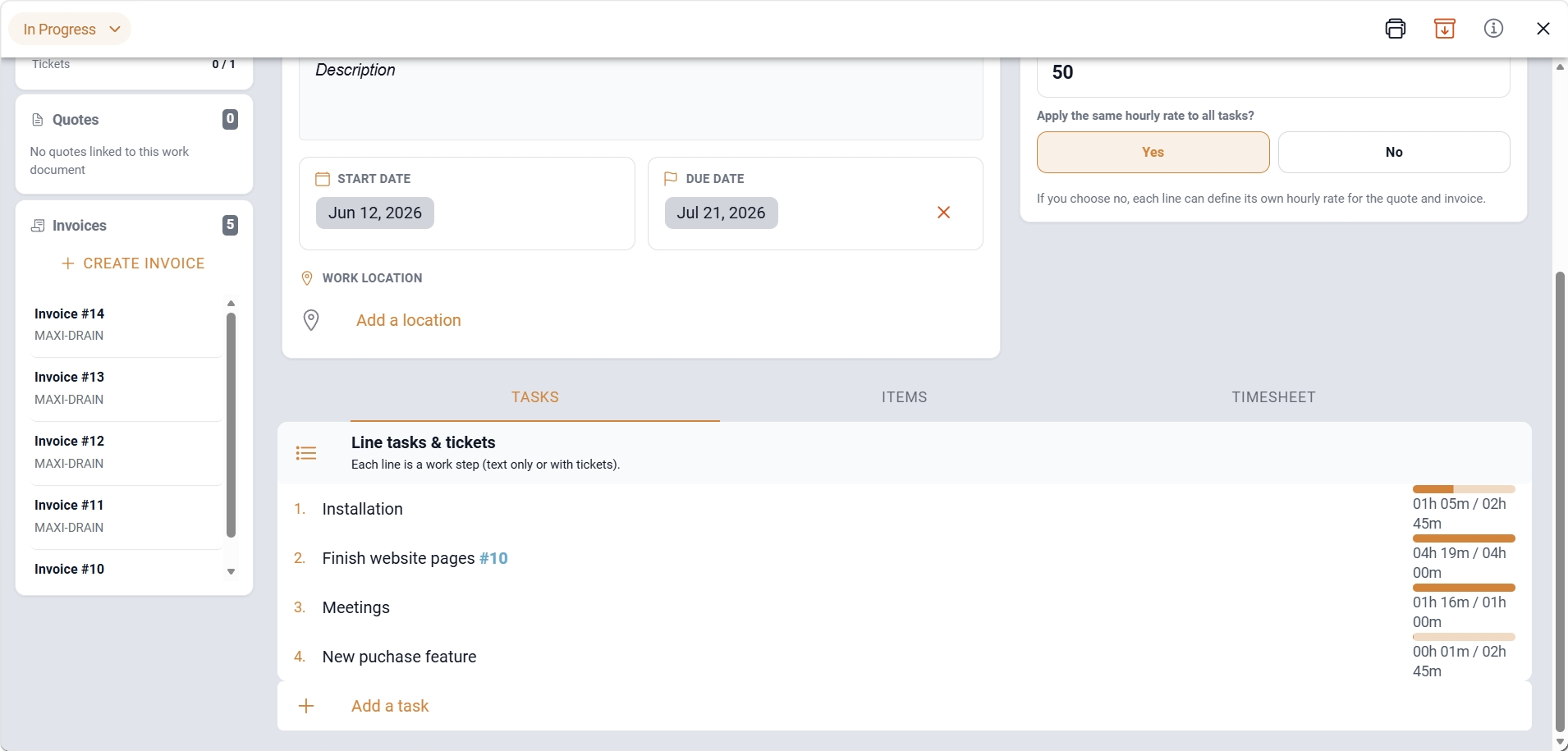Click the invoice list scrollbar thumb
The height and width of the screenshot is (751, 1568).
231,424
